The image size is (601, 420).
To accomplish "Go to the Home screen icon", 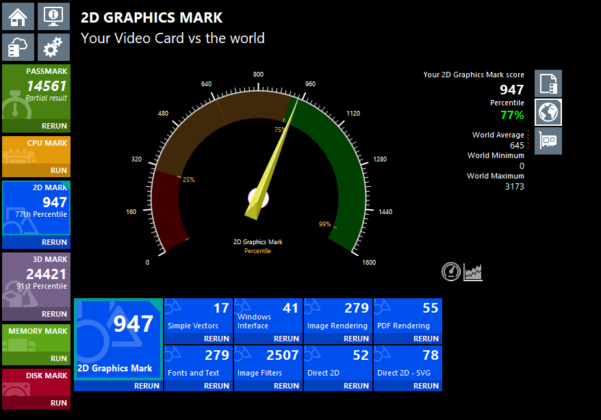I will point(20,17).
